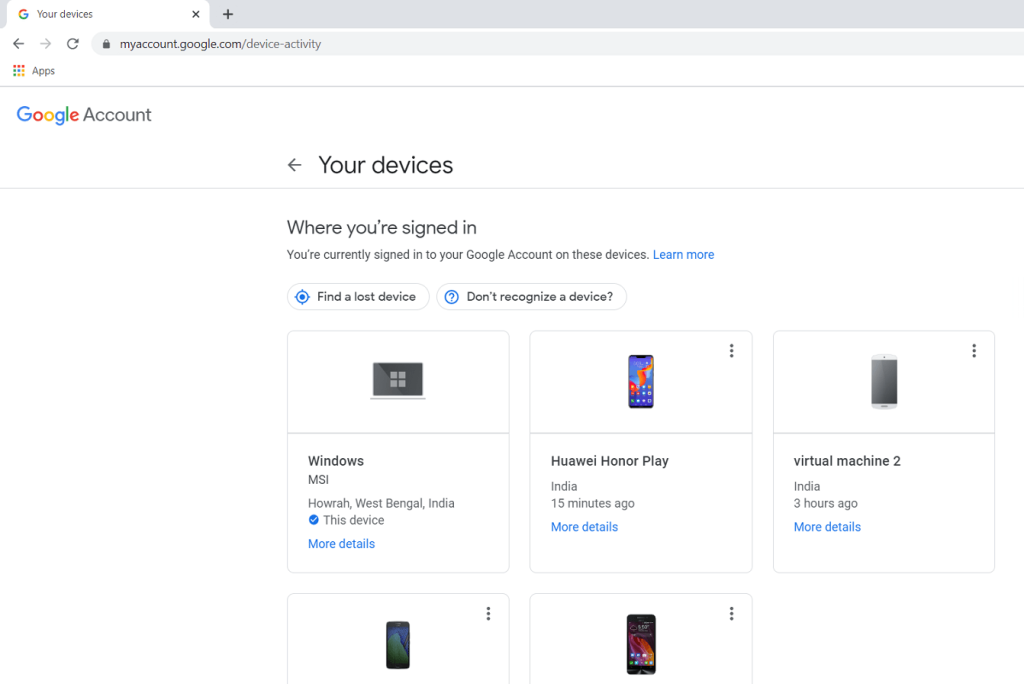Click the Windows laptop device image
The height and width of the screenshot is (684, 1024).
pyautogui.click(x=398, y=381)
